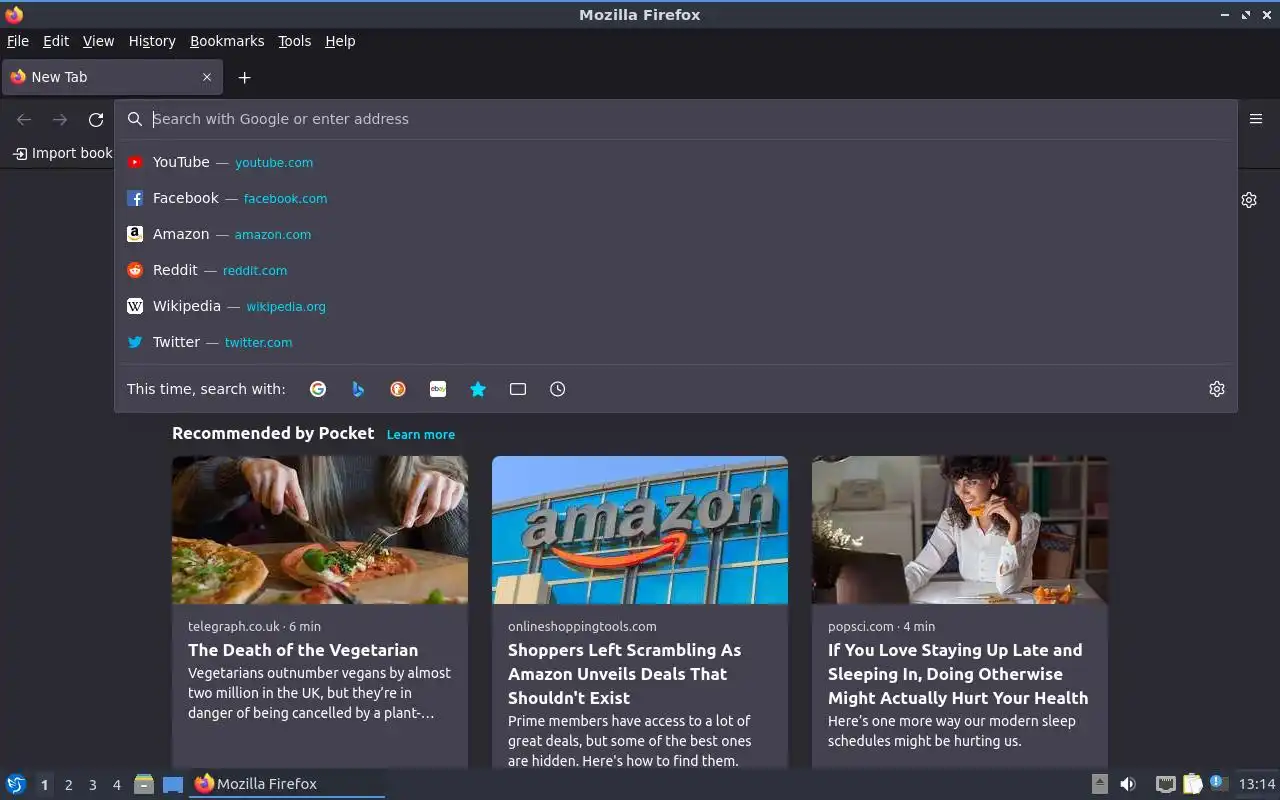Search this time with eBay
Image resolution: width=1280 pixels, height=800 pixels.
(x=438, y=389)
